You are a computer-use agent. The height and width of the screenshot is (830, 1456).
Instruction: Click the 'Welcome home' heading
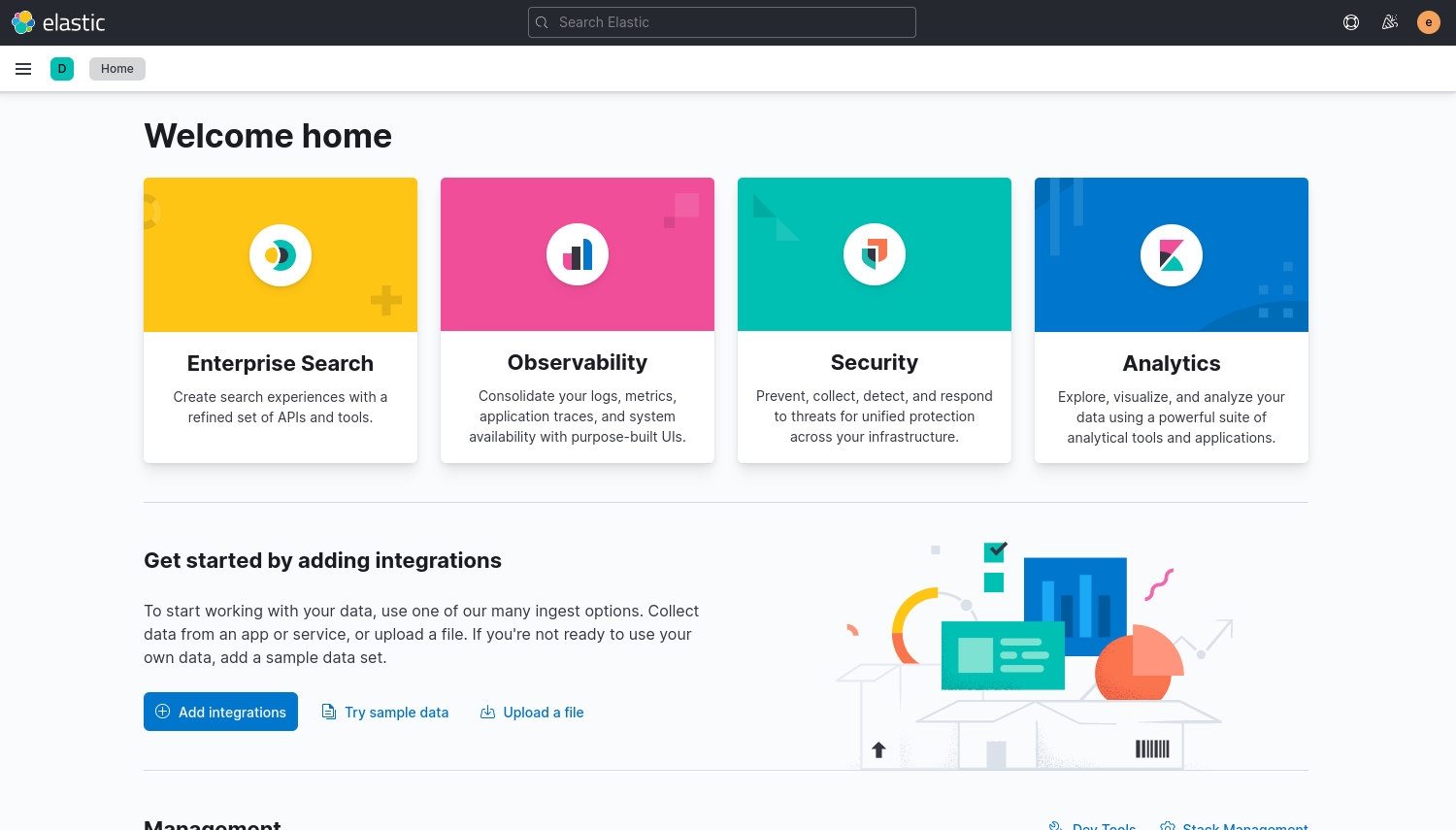tap(268, 136)
